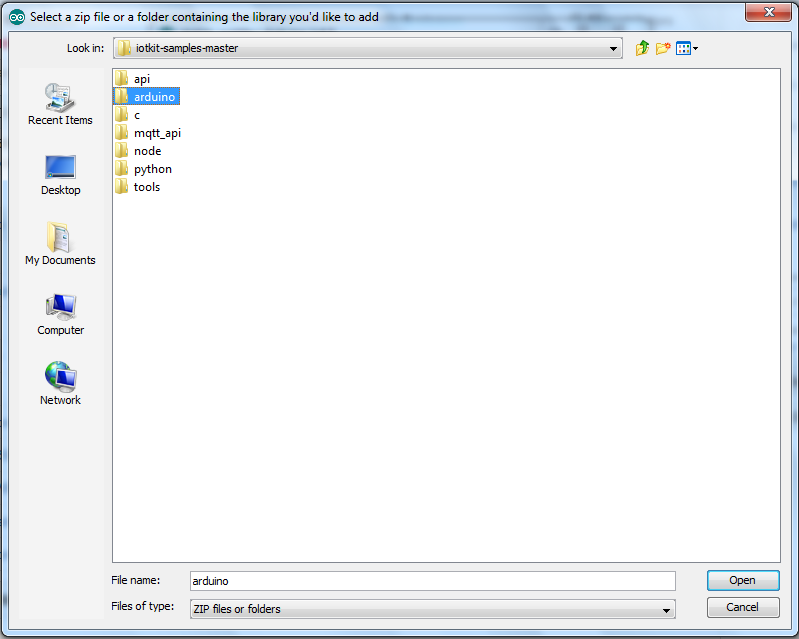The height and width of the screenshot is (639, 799).
Task: Select the tools folder
Action: pos(138,187)
